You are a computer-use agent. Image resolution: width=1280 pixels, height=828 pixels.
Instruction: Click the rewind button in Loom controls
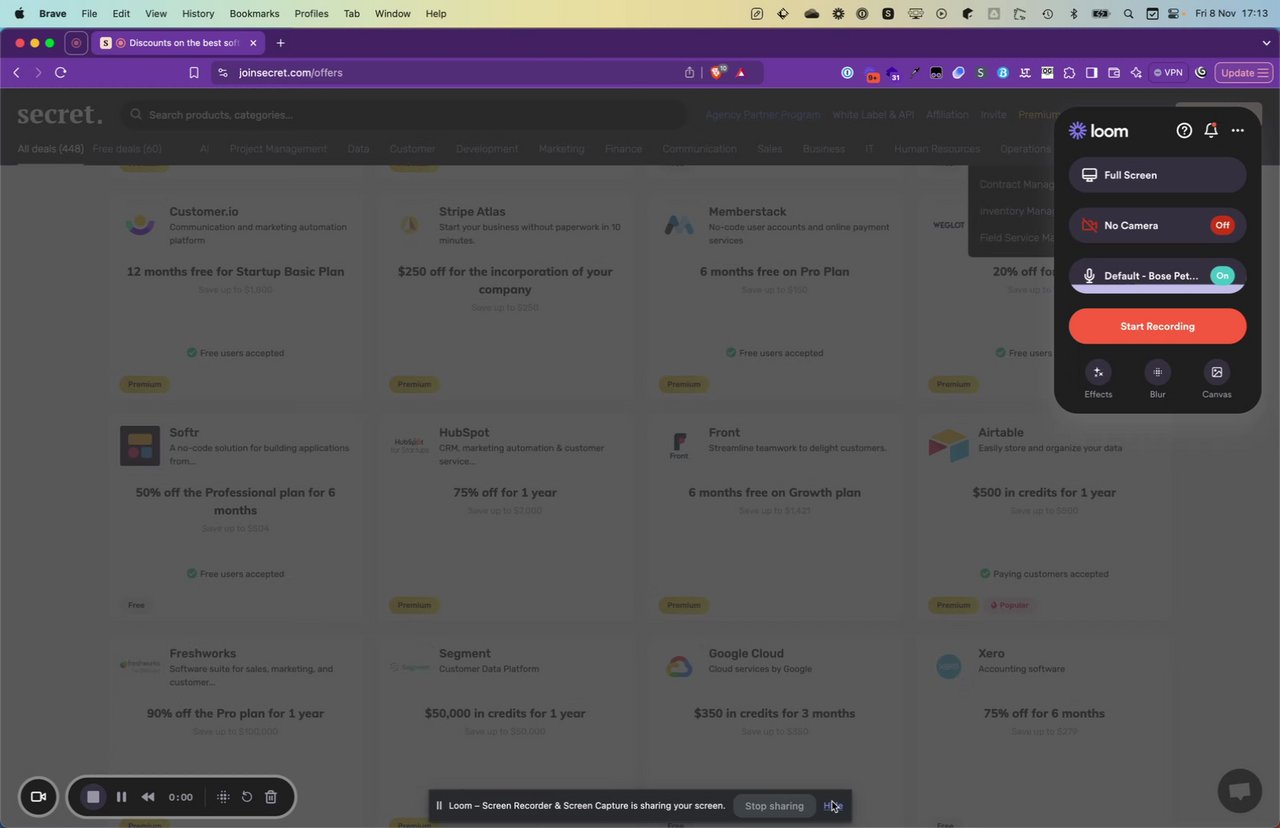[x=148, y=797]
